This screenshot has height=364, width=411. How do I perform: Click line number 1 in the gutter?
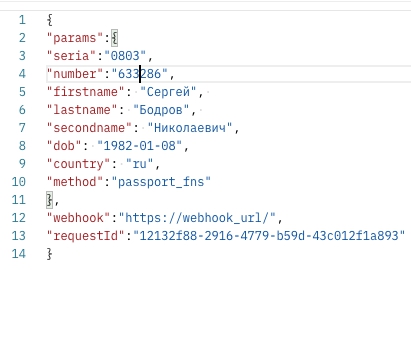(22, 20)
